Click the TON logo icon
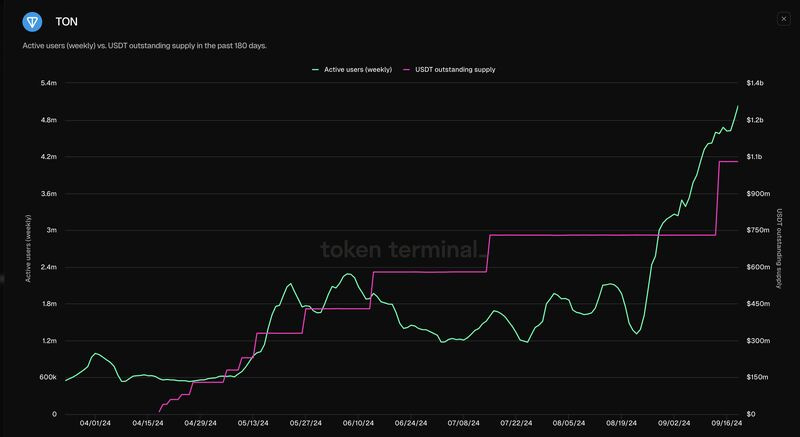This screenshot has width=800, height=437. pos(32,22)
